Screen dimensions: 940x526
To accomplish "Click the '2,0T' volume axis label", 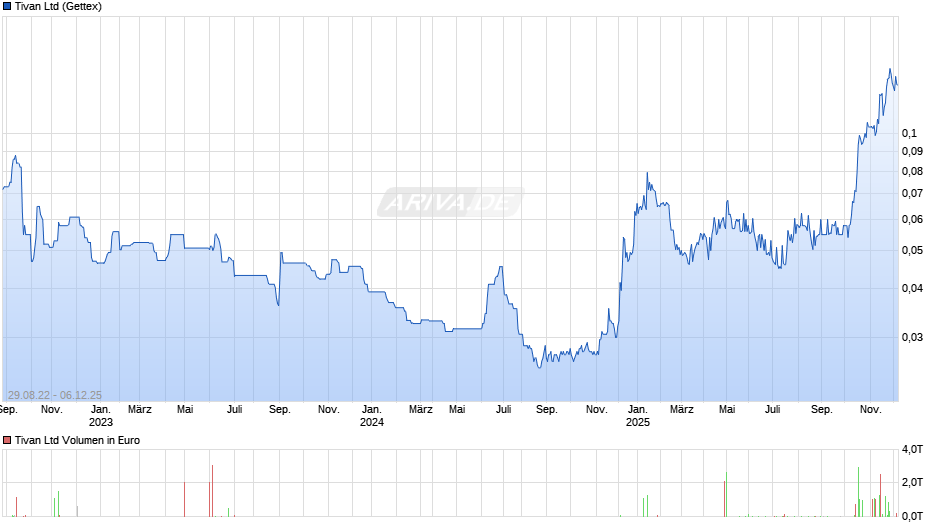I will pos(912,482).
